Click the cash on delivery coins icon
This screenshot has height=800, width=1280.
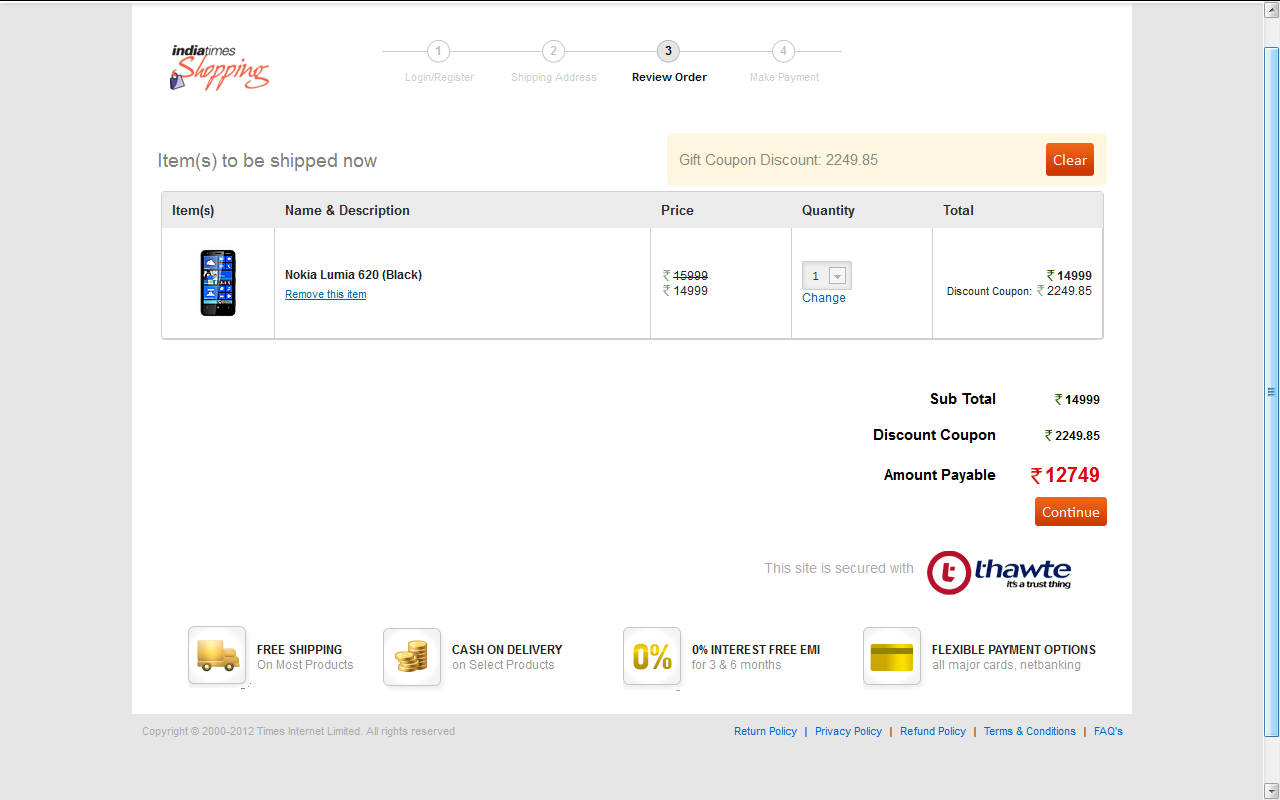tap(412, 657)
